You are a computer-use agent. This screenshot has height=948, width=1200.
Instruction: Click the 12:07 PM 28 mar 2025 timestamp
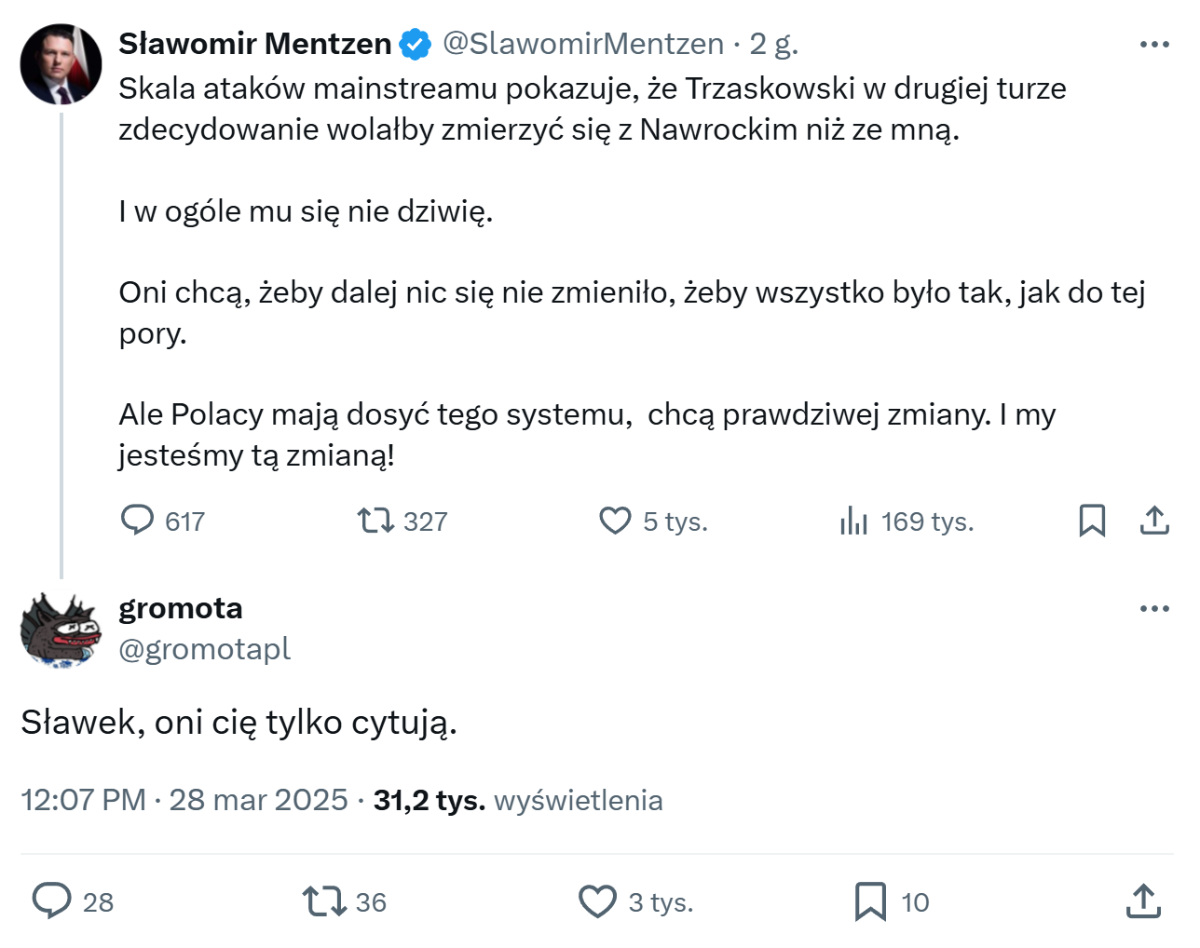click(x=185, y=800)
